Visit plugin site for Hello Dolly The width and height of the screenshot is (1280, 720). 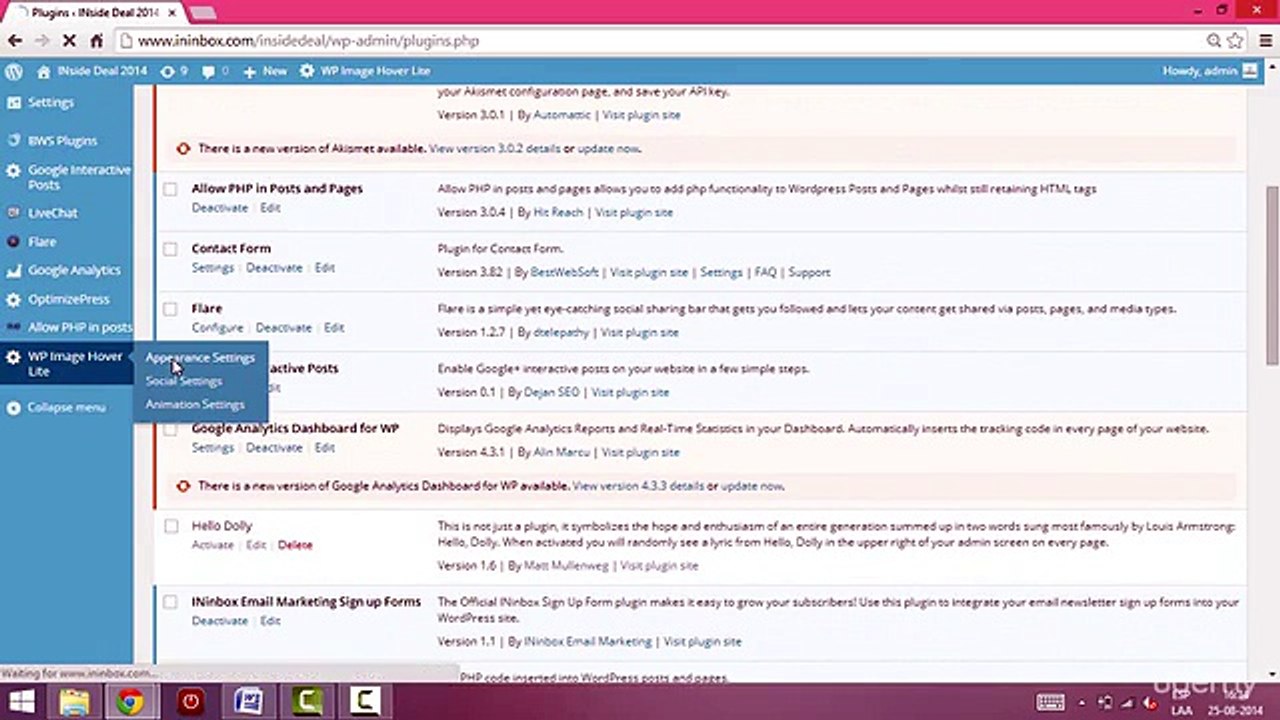(x=660, y=566)
